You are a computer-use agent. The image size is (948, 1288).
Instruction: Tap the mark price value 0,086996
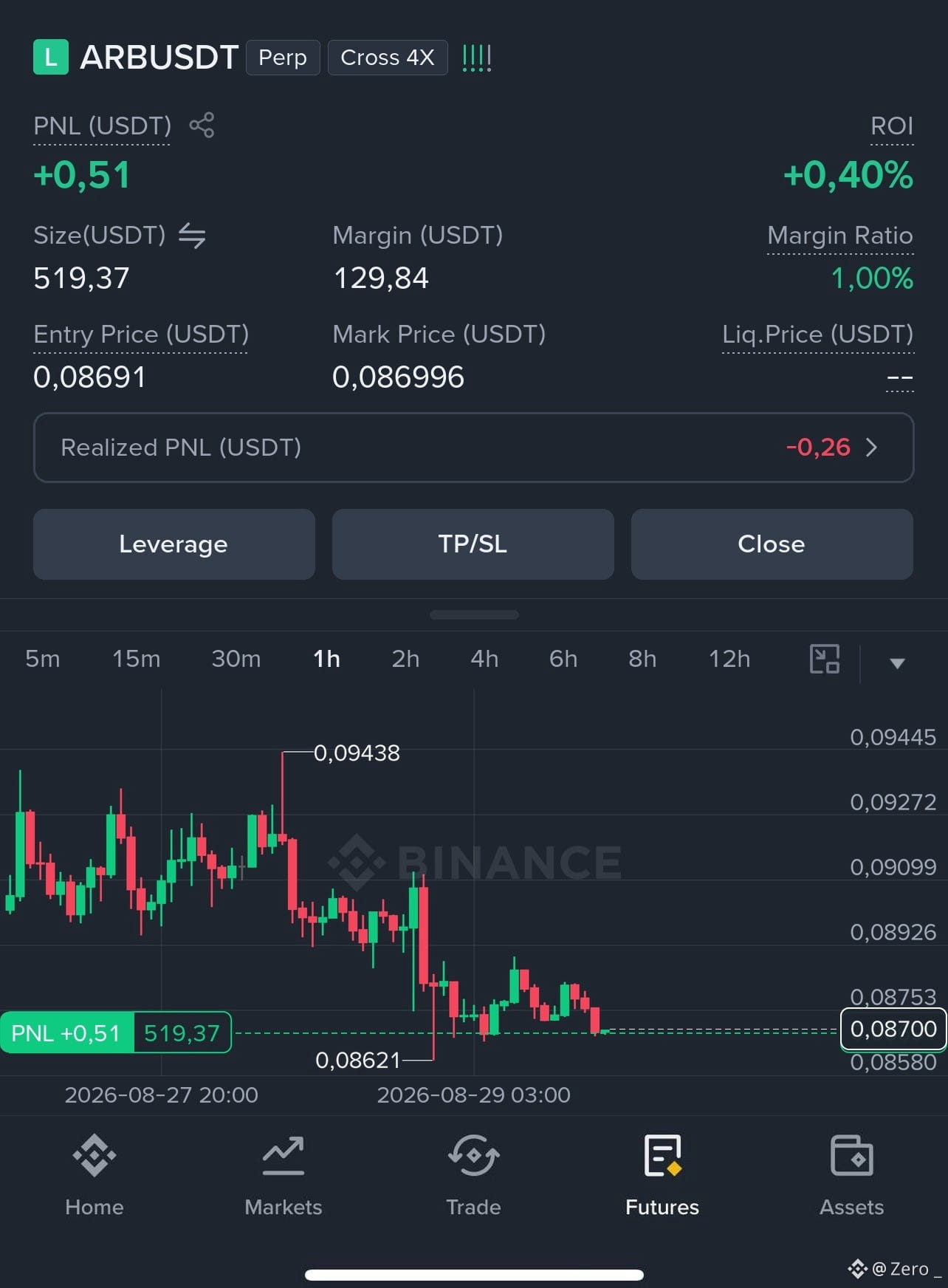pos(399,377)
